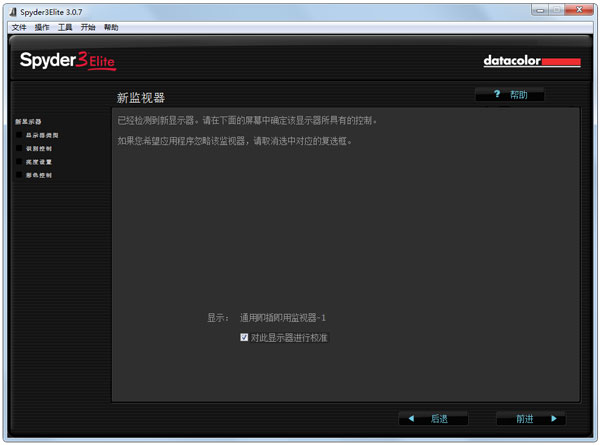Open the 帮助 menu in menu bar
The width and height of the screenshot is (600, 445).
[x=111, y=27]
